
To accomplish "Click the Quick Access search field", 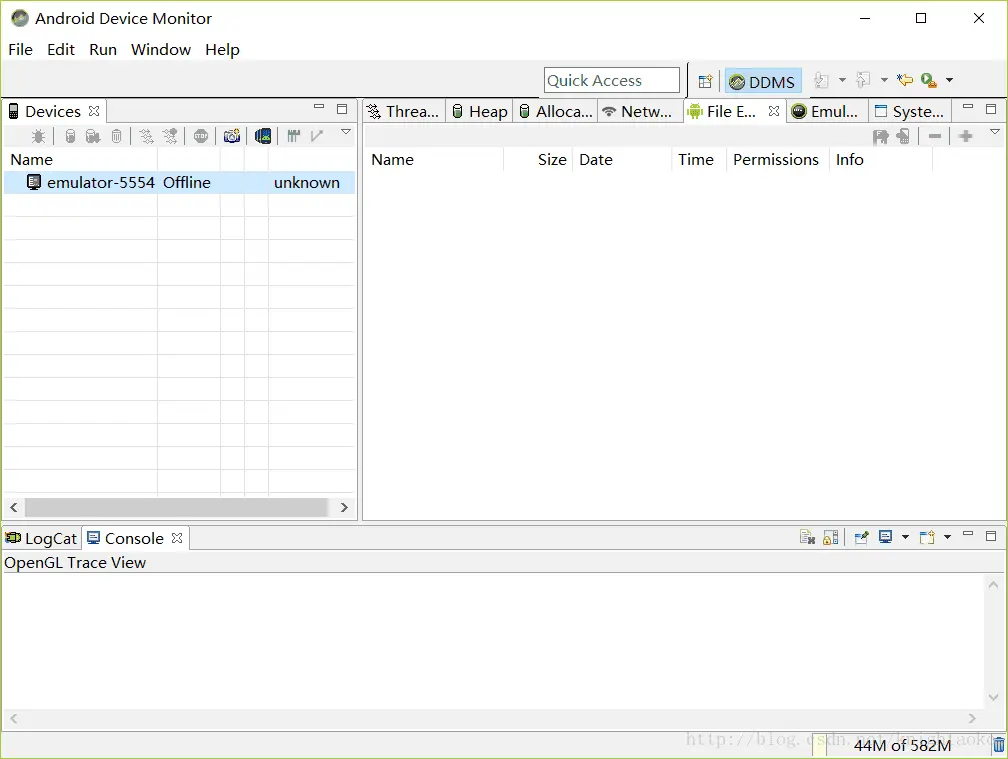I will 611,80.
